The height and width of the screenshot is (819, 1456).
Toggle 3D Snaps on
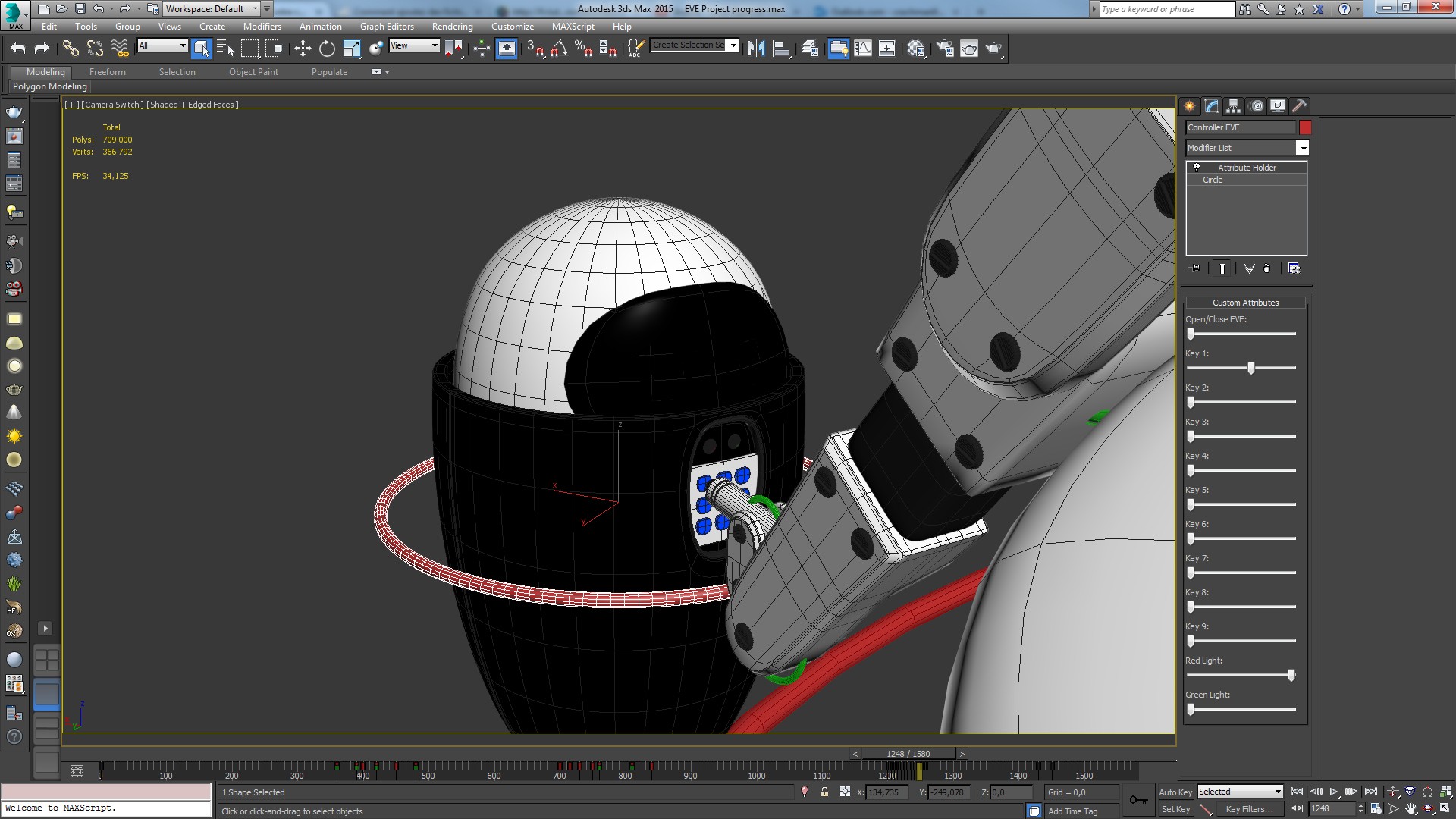[x=535, y=49]
